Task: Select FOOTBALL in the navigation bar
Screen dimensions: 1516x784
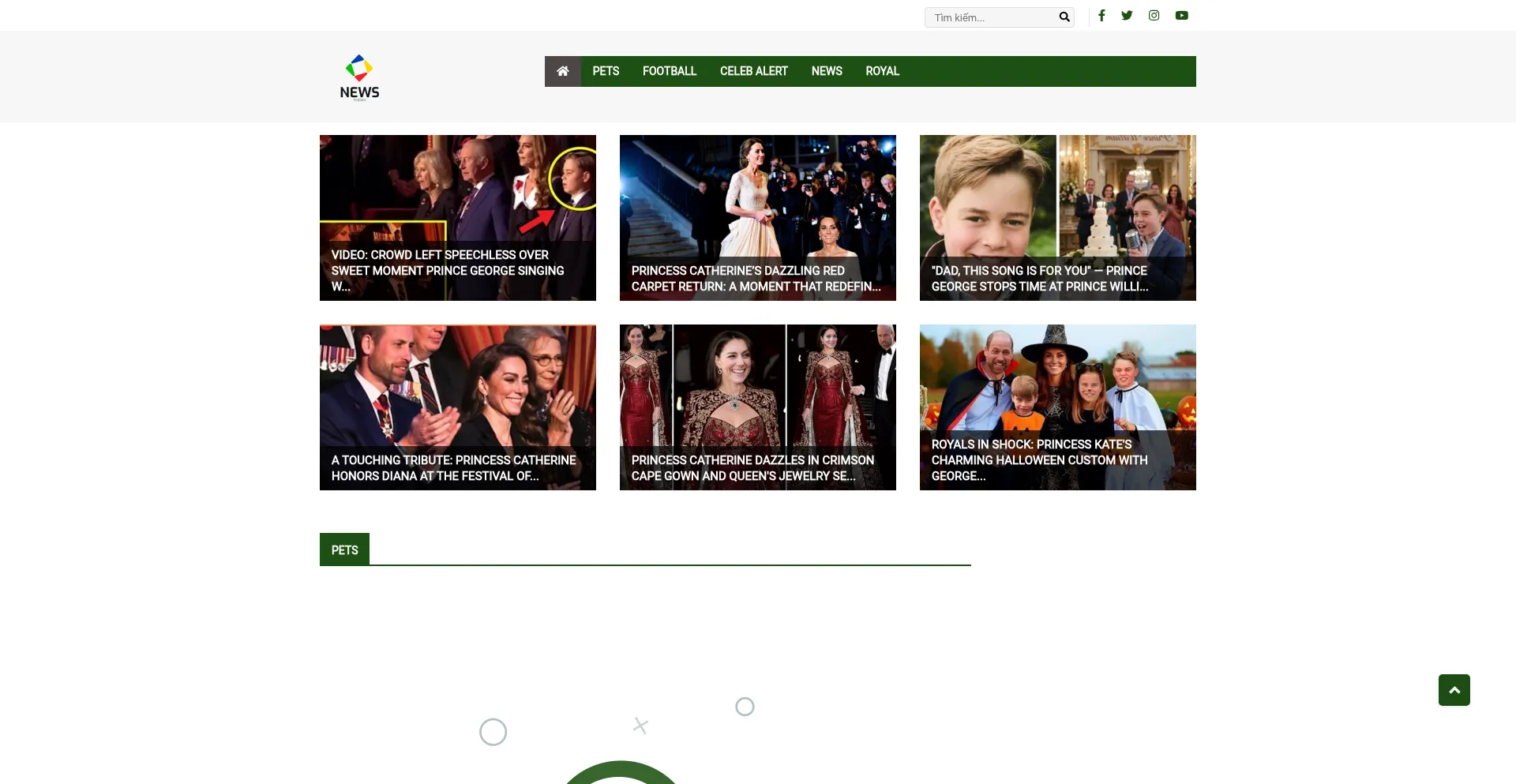Action: point(669,71)
